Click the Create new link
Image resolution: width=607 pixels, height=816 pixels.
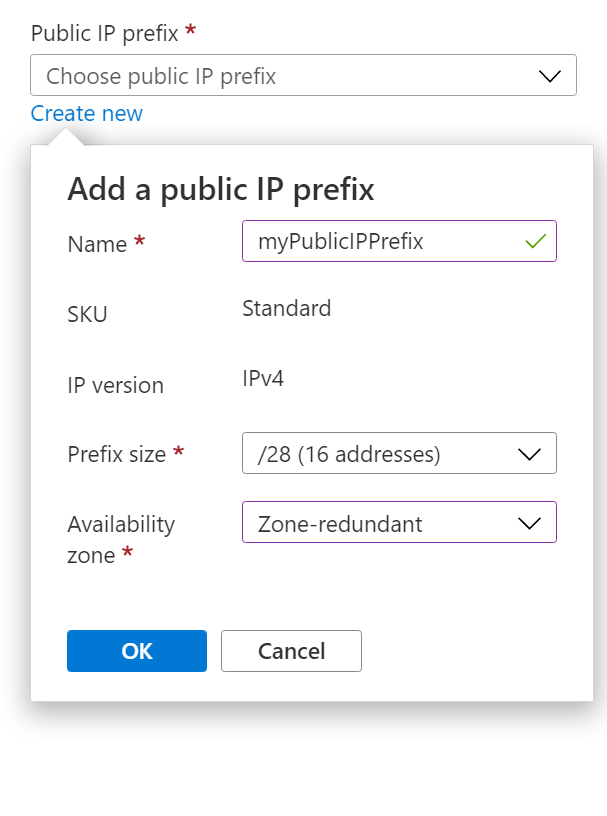[x=86, y=113]
